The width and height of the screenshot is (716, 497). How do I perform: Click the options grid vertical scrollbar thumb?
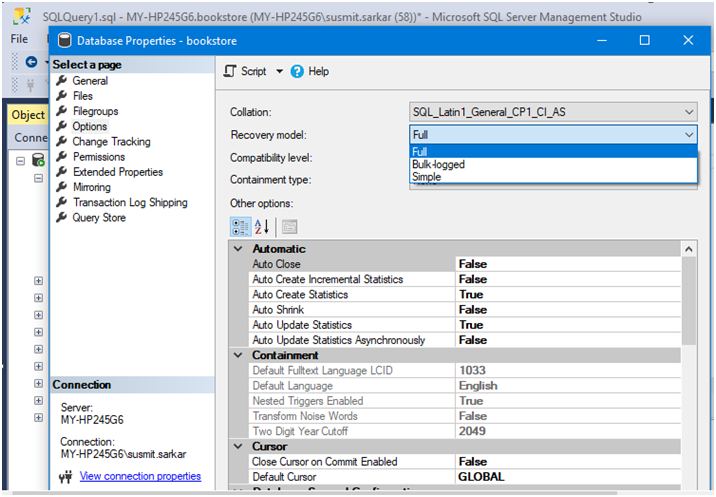(x=689, y=301)
